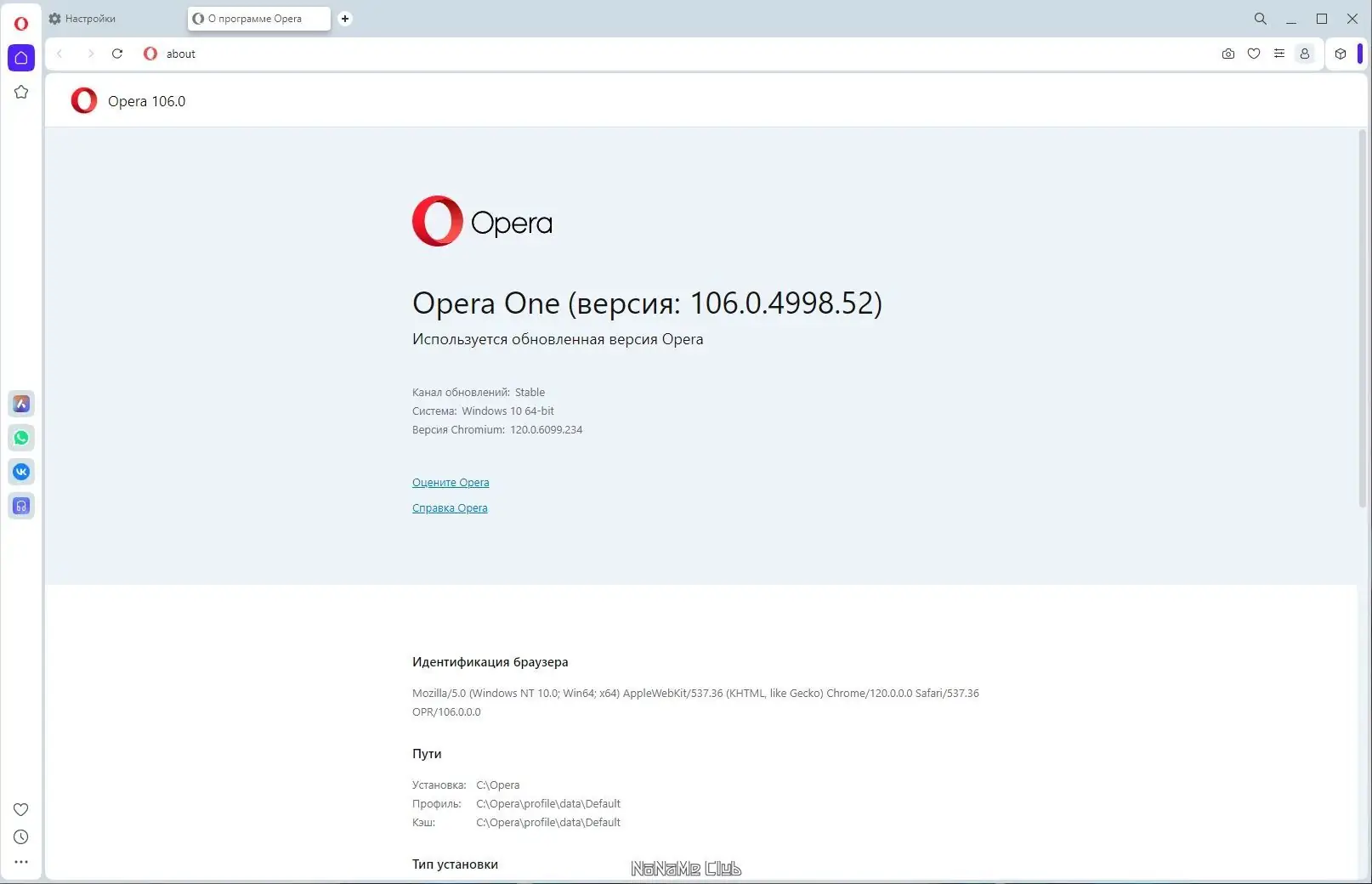
Task: Open bookmarks star icon in sidebar
Action: [x=21, y=92]
